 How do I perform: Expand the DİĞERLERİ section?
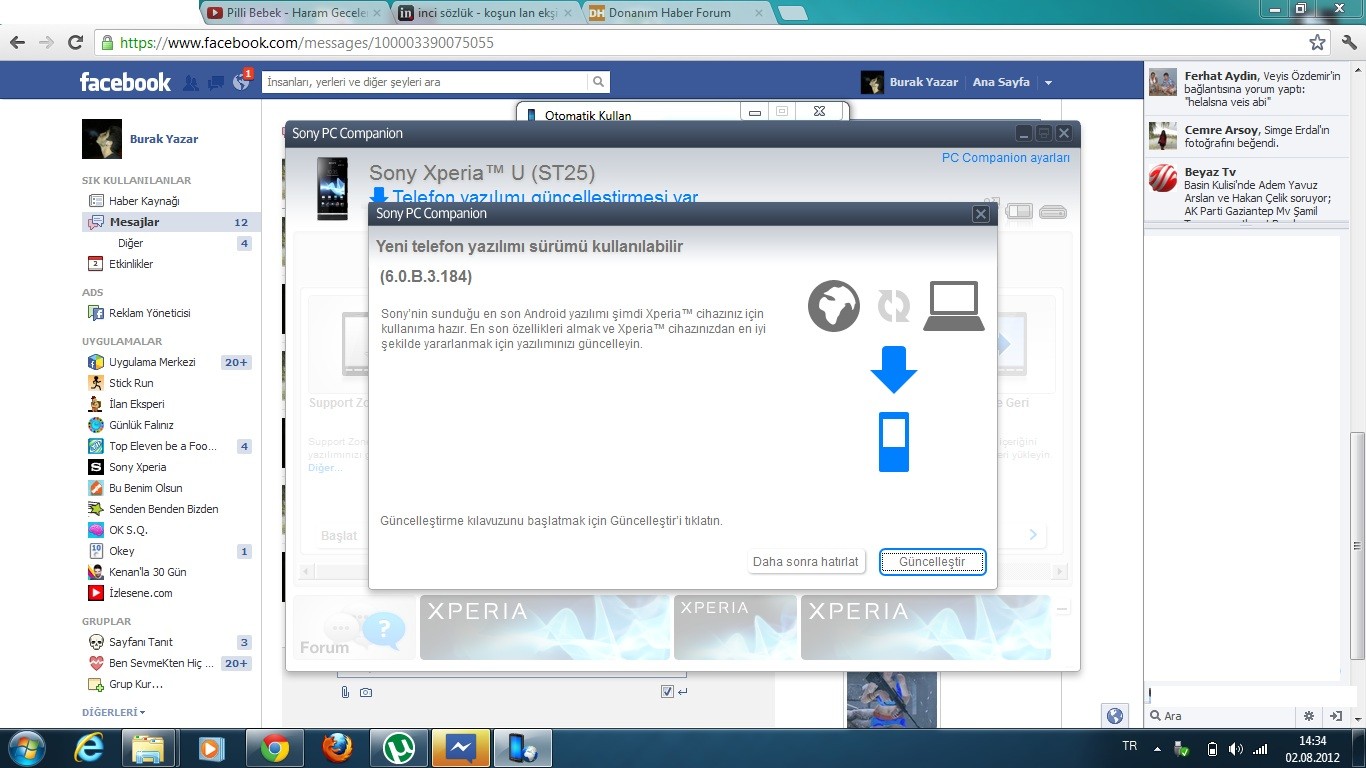tap(113, 712)
